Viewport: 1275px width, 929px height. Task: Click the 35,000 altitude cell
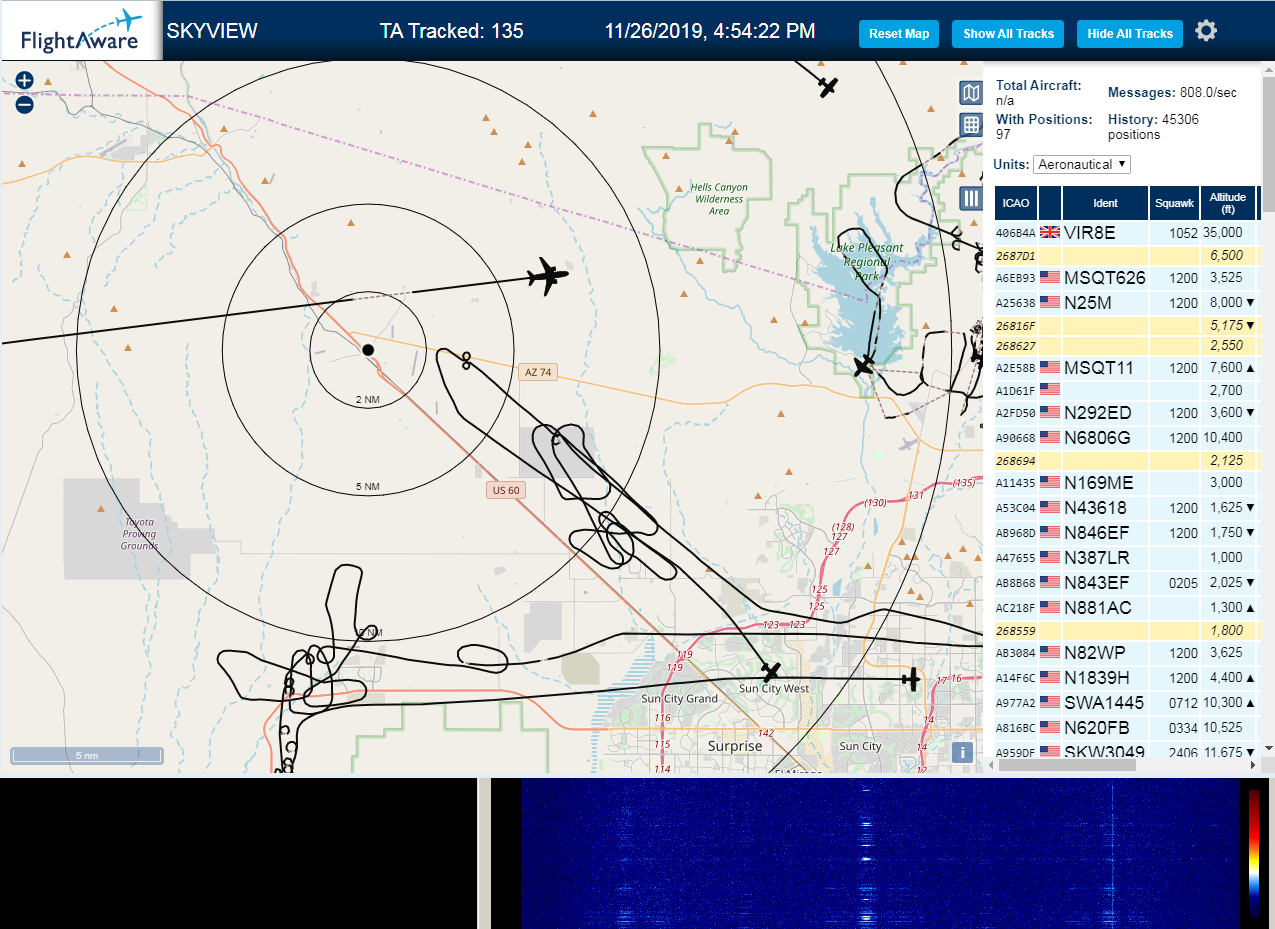tap(1227, 232)
